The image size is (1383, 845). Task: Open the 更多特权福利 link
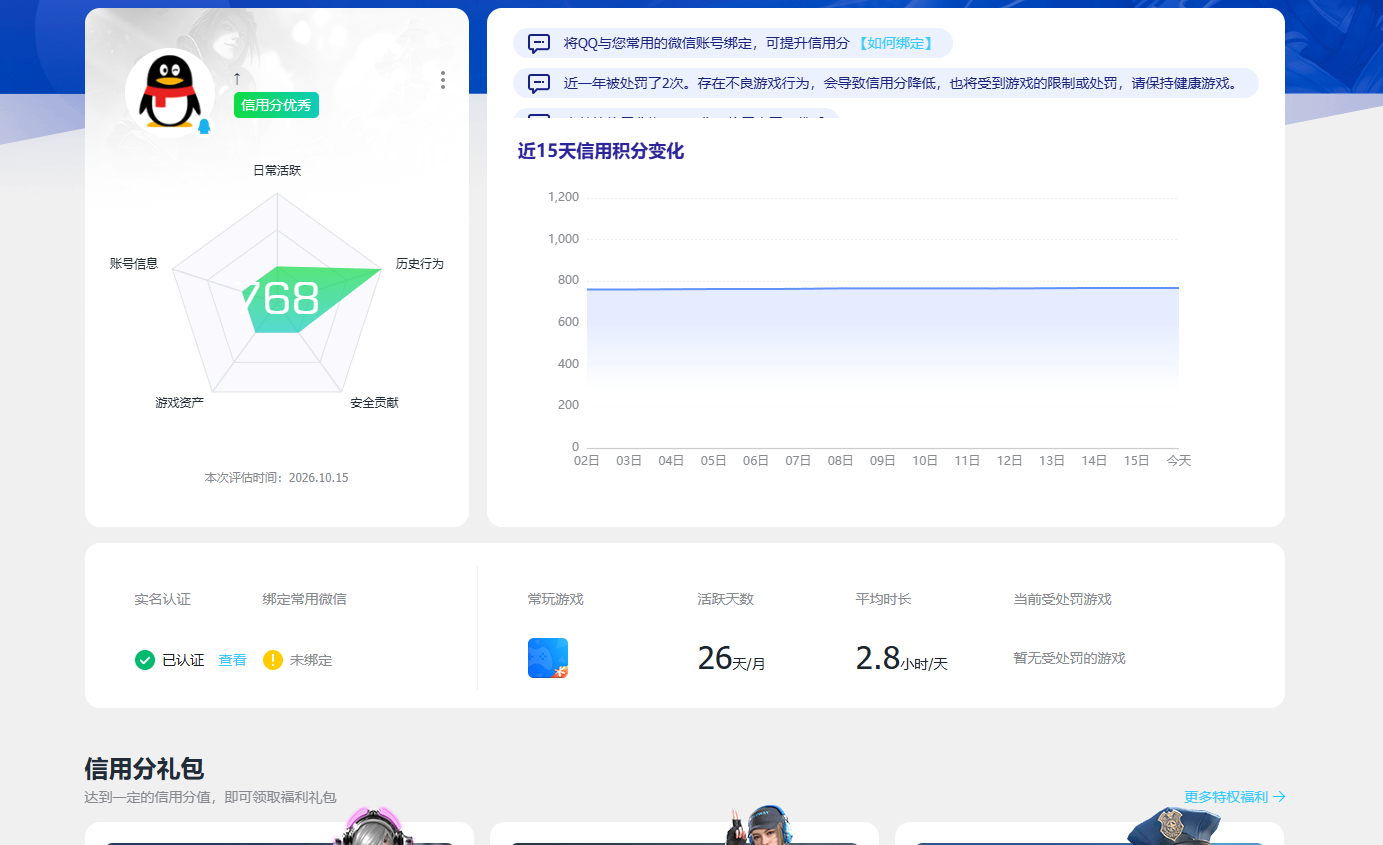(1226, 797)
